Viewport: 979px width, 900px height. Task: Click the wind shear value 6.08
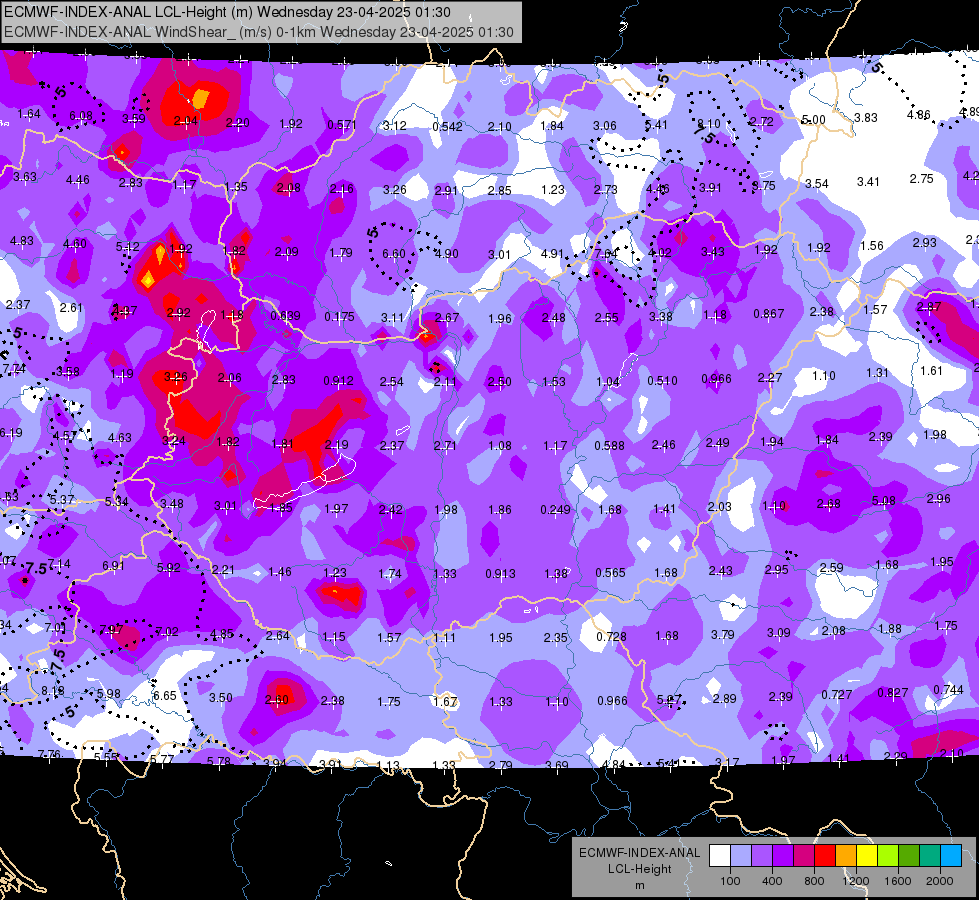(81, 116)
